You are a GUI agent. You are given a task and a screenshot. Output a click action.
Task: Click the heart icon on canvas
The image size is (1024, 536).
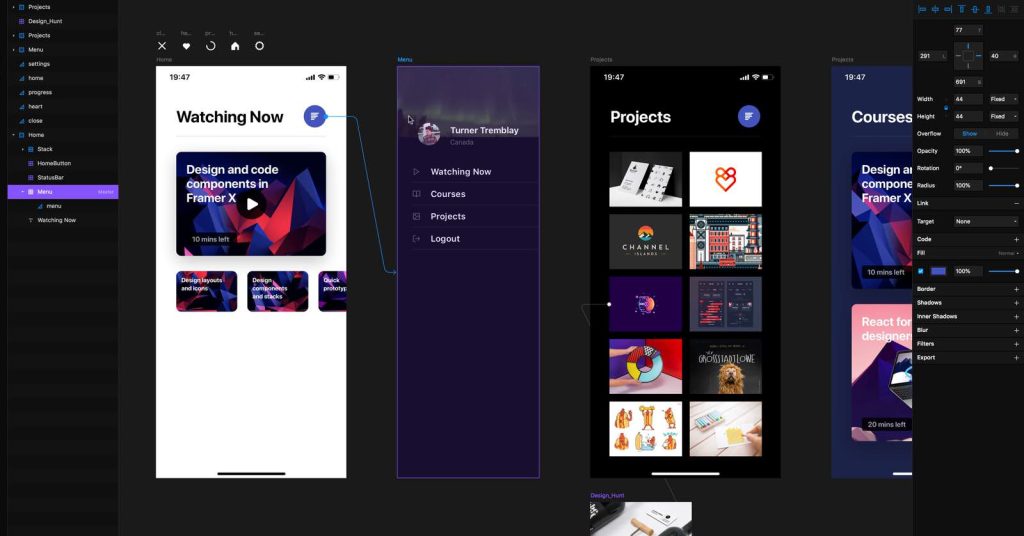[186, 46]
